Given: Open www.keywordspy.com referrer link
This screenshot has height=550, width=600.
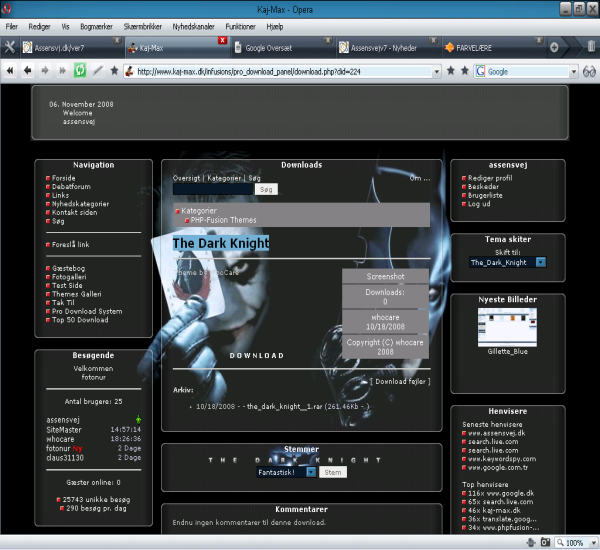Looking at the screenshot, I should click(502, 459).
